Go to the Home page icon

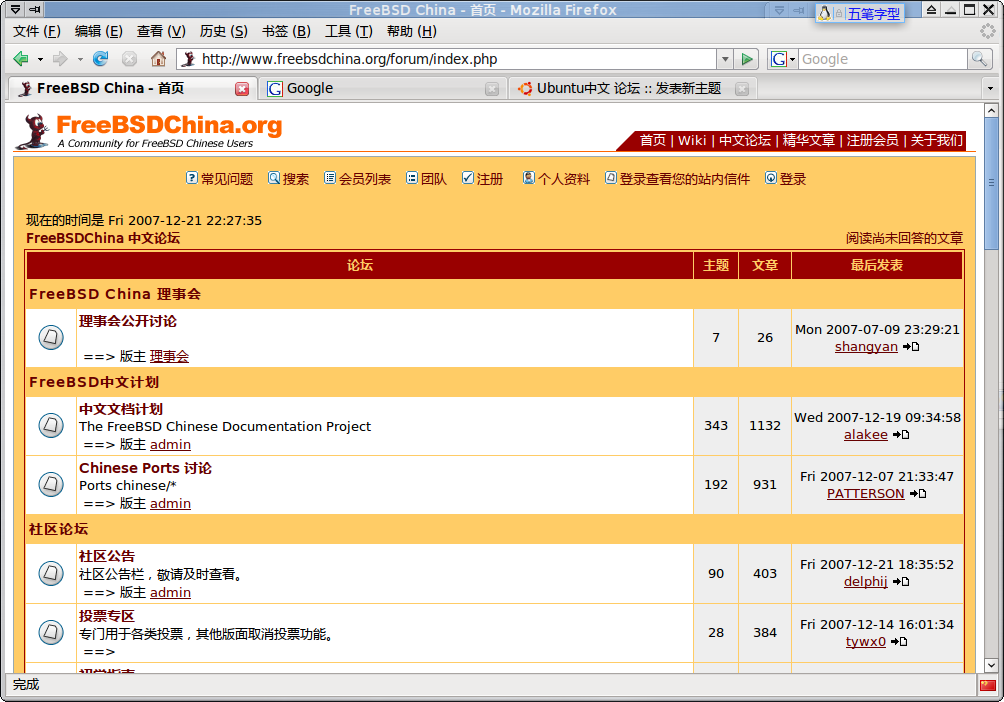(x=158, y=59)
